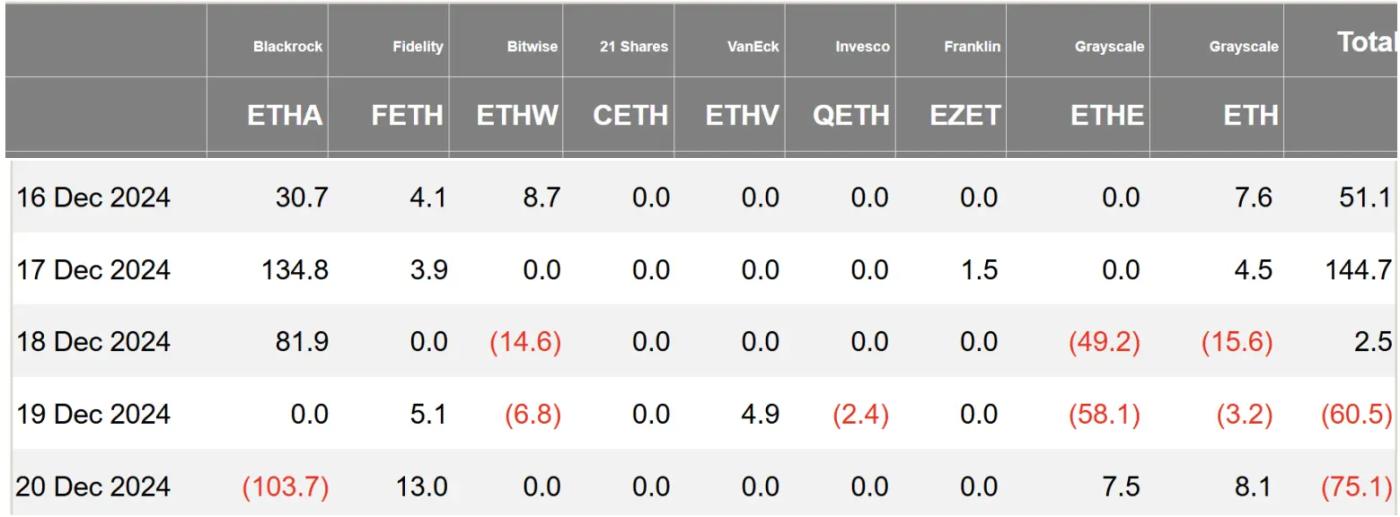Select the 17 Dec 2024 date cell

tap(93, 271)
